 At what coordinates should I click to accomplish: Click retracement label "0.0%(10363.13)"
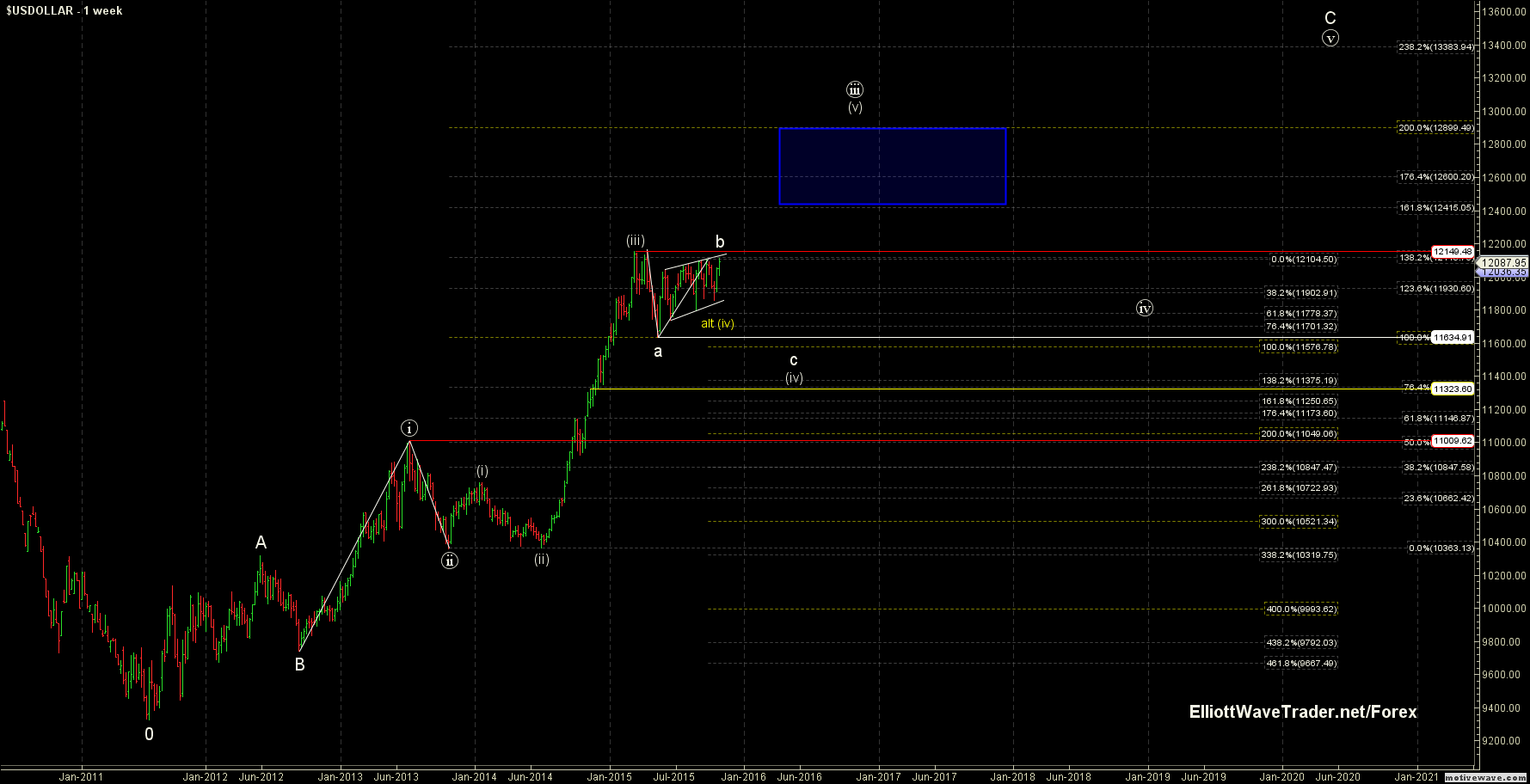(x=1441, y=548)
